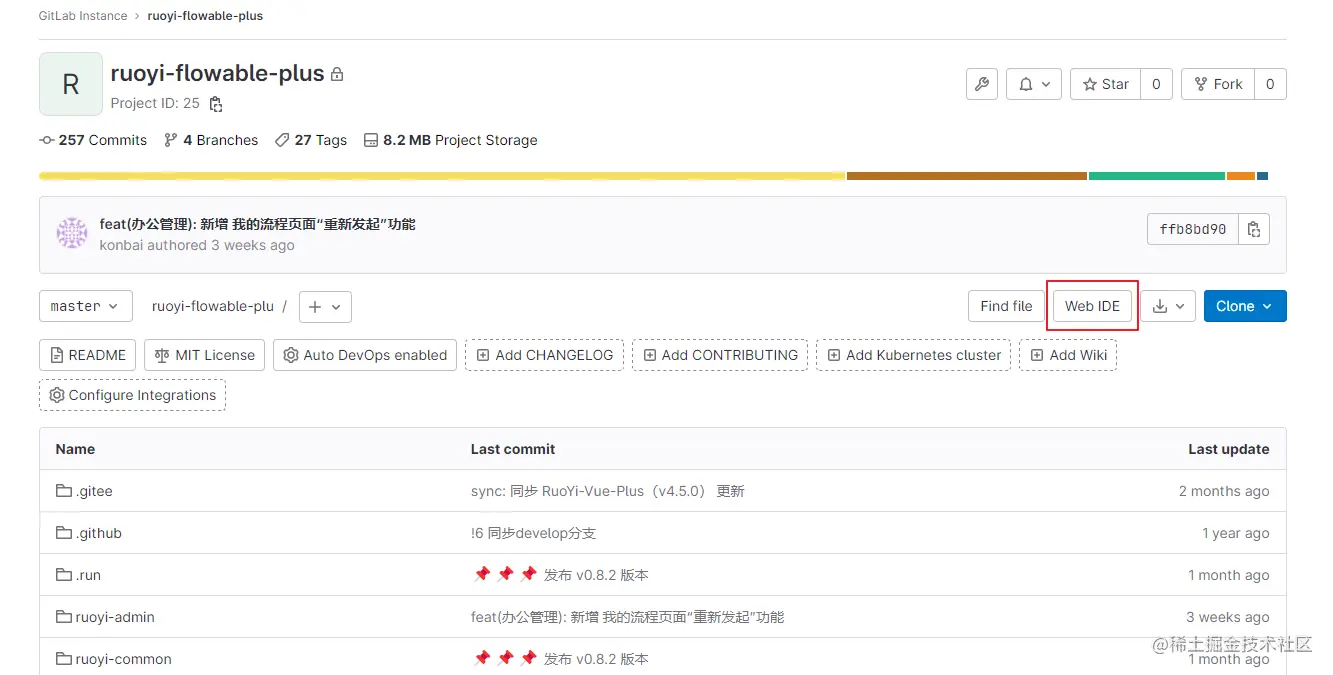The width and height of the screenshot is (1333, 675).
Task: Click the Last update column header
Action: coord(1229,449)
